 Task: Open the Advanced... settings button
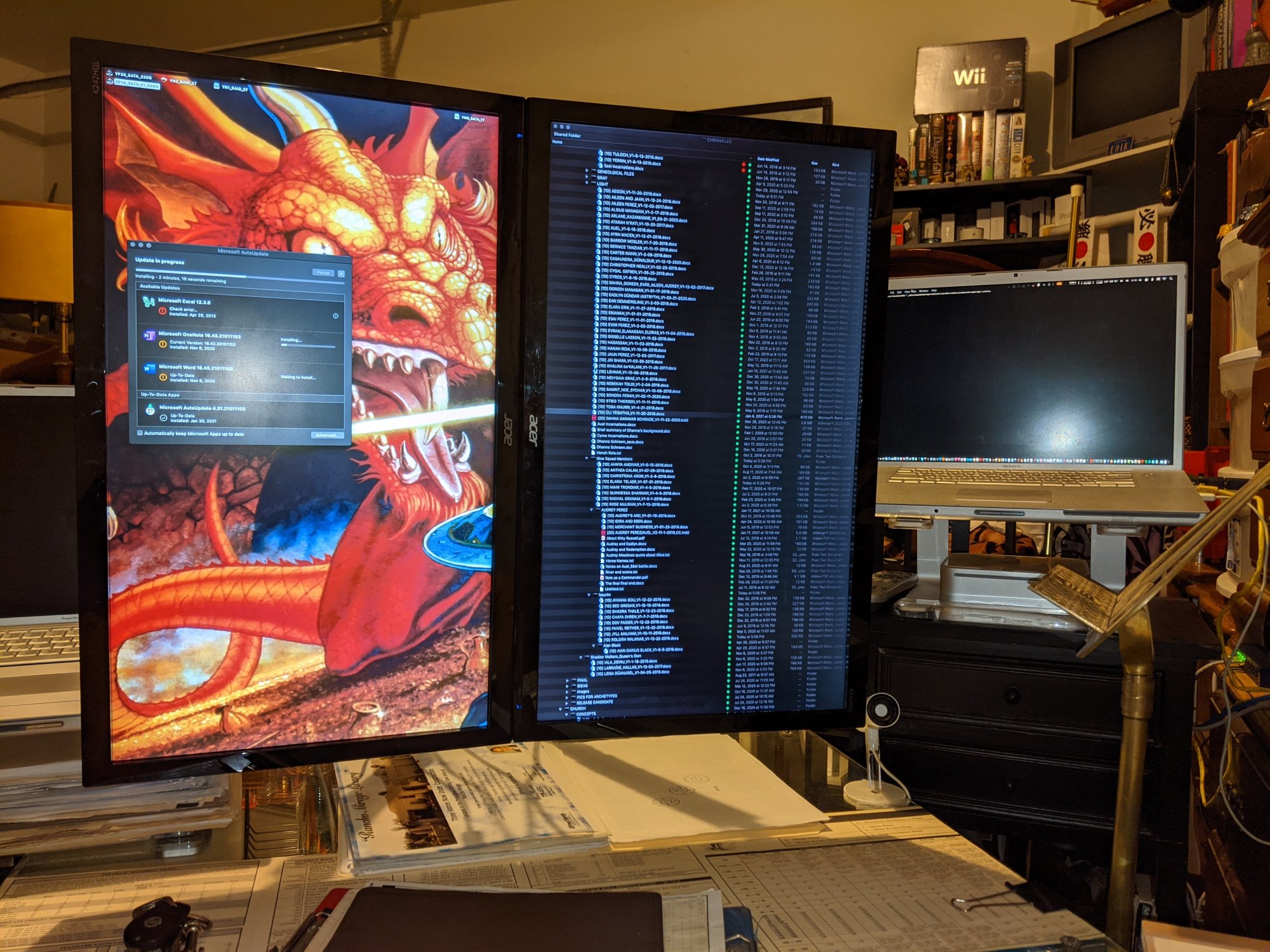327,435
